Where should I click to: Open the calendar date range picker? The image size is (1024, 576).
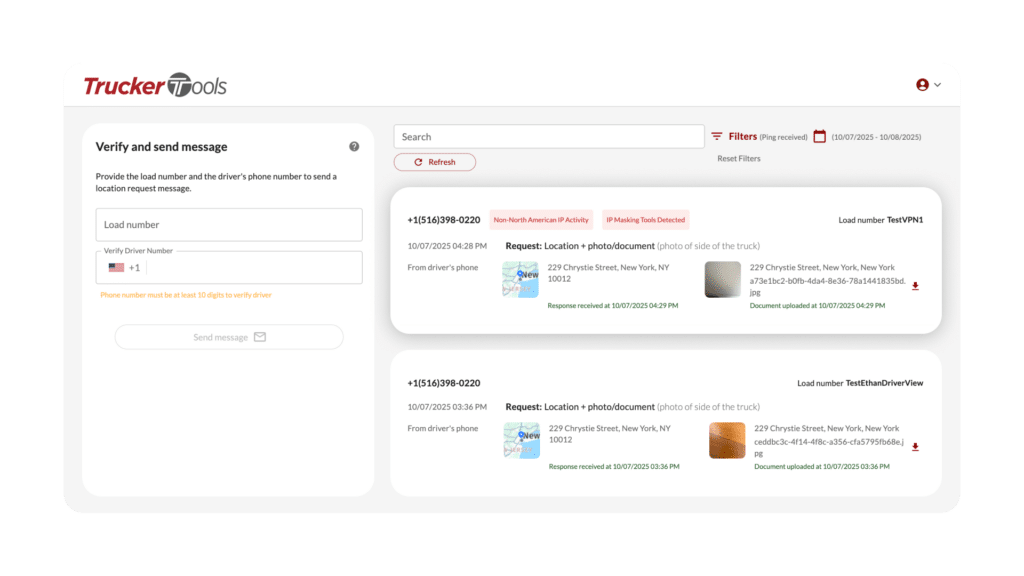coord(819,137)
